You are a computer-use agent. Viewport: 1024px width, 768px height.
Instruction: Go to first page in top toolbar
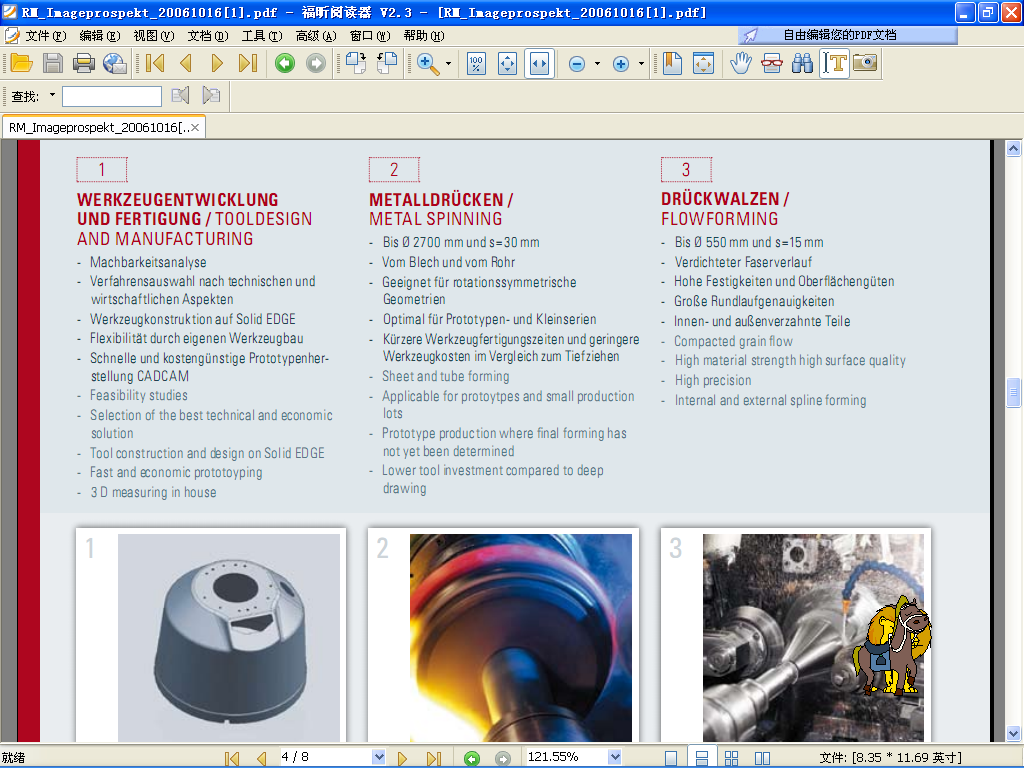(155, 63)
